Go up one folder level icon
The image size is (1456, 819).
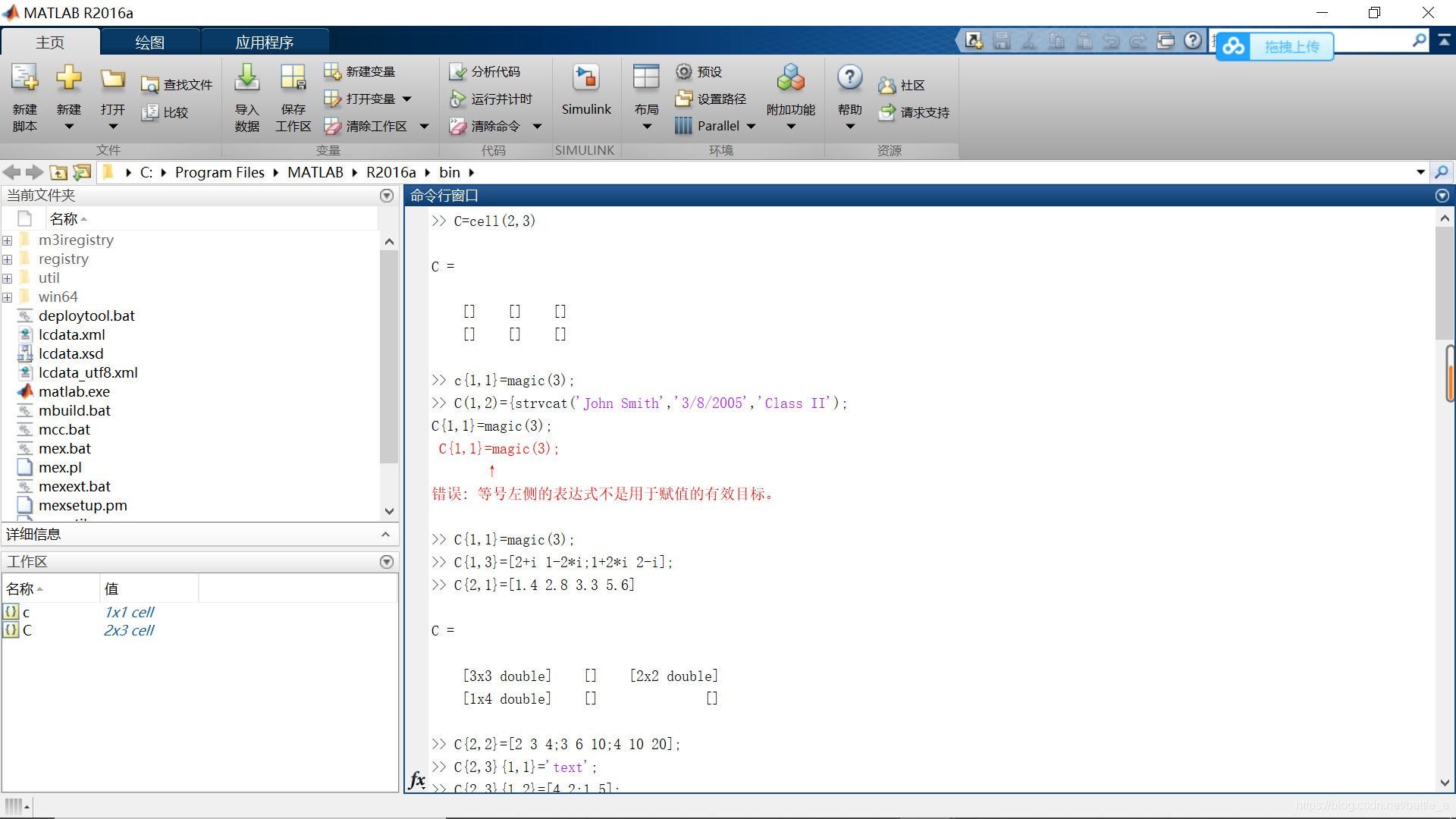[58, 172]
